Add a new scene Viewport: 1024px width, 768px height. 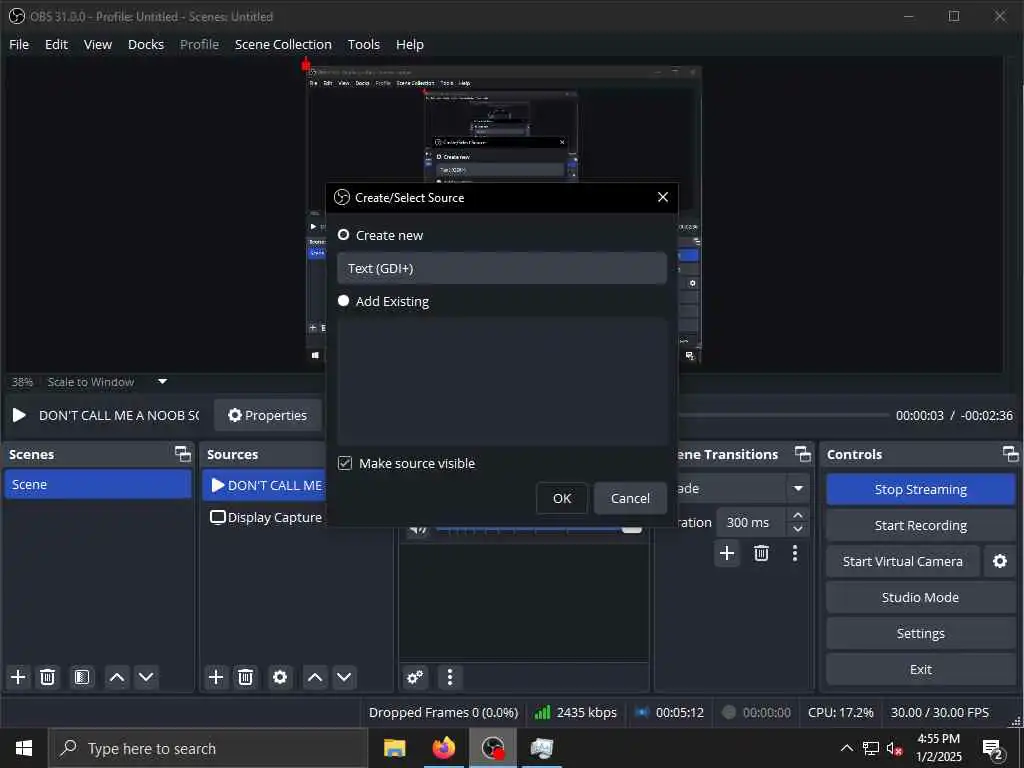click(18, 677)
